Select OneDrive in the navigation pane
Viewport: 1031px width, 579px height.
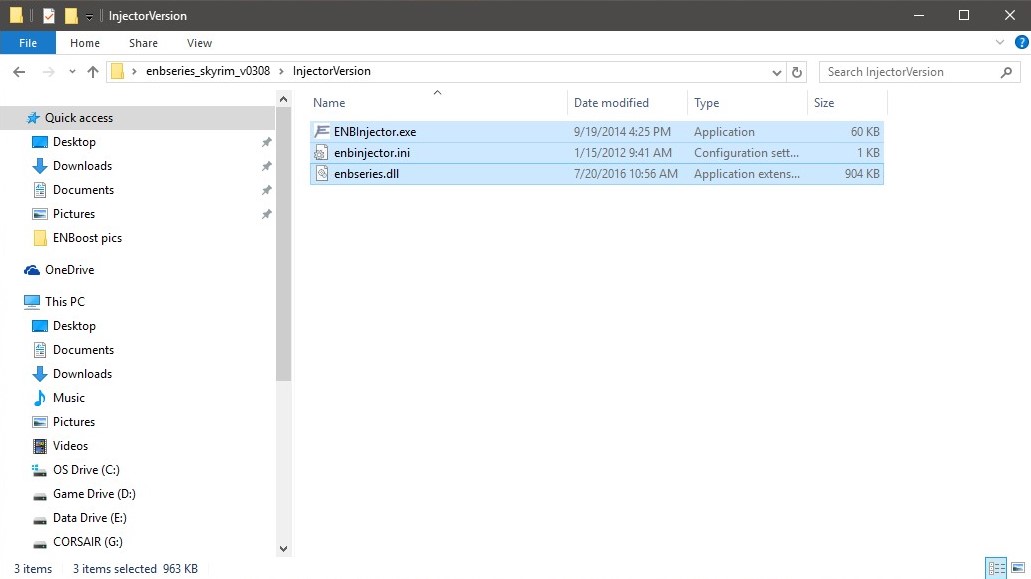[69, 269]
